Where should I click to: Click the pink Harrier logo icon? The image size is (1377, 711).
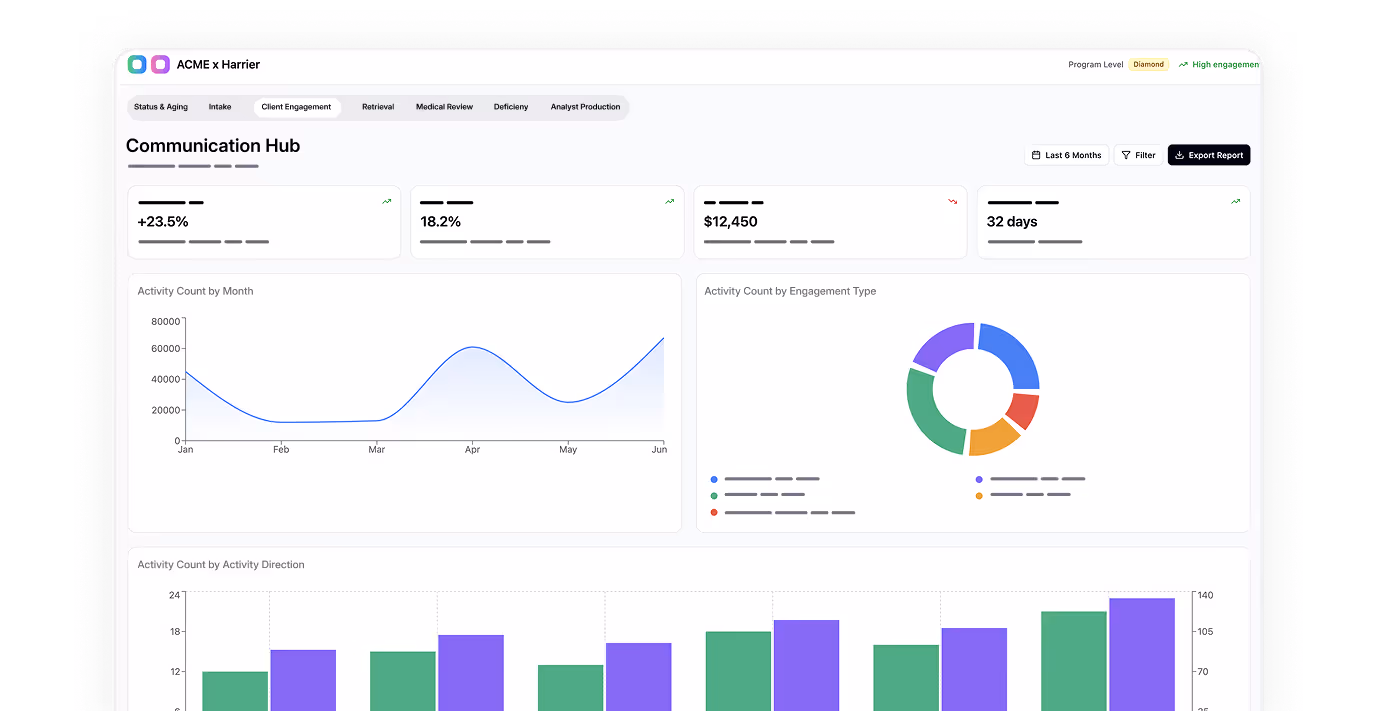point(159,63)
